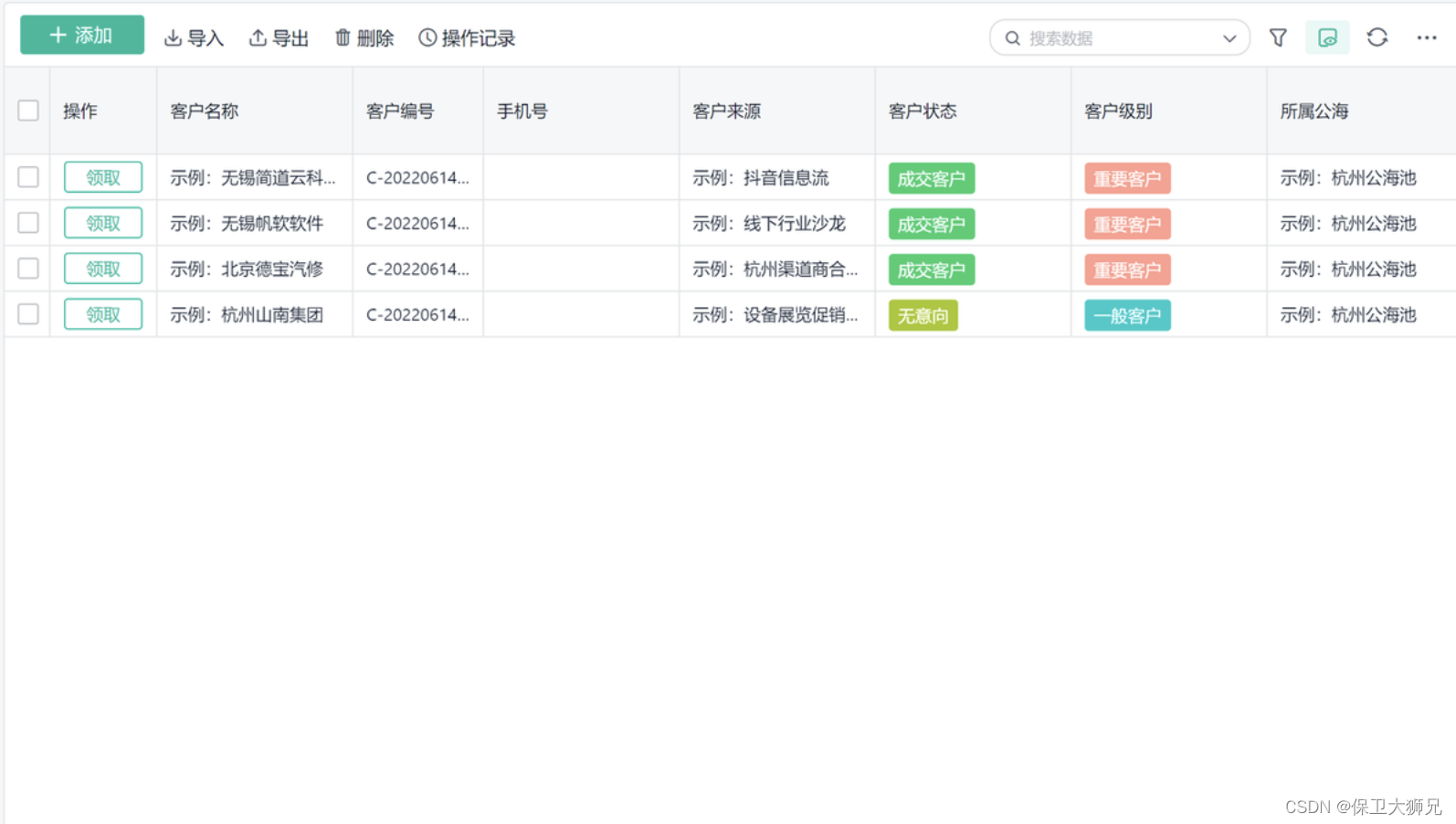Click customer number in 无锡简道云科 row

coord(417,178)
